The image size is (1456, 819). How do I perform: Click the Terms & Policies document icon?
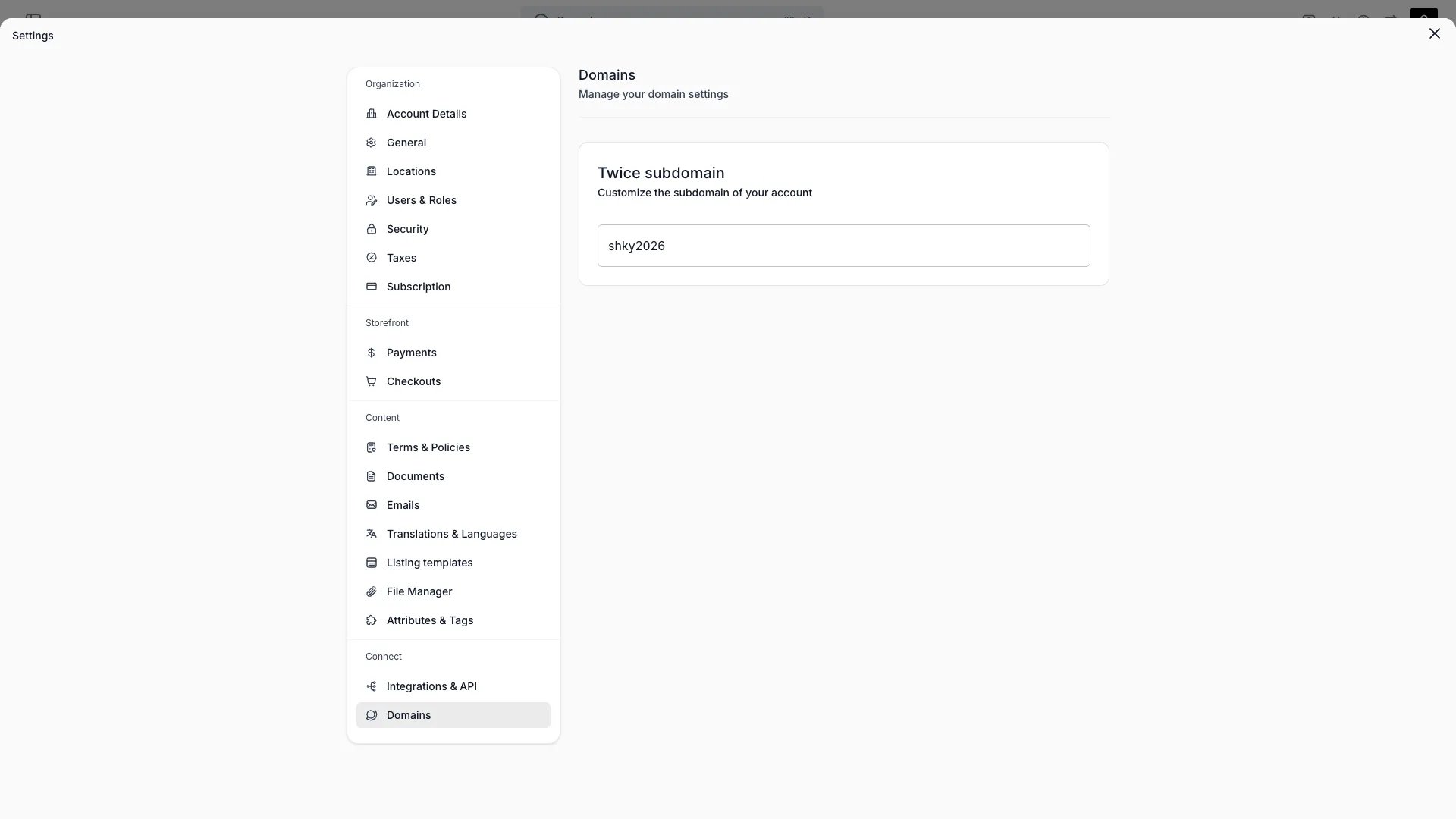(372, 447)
